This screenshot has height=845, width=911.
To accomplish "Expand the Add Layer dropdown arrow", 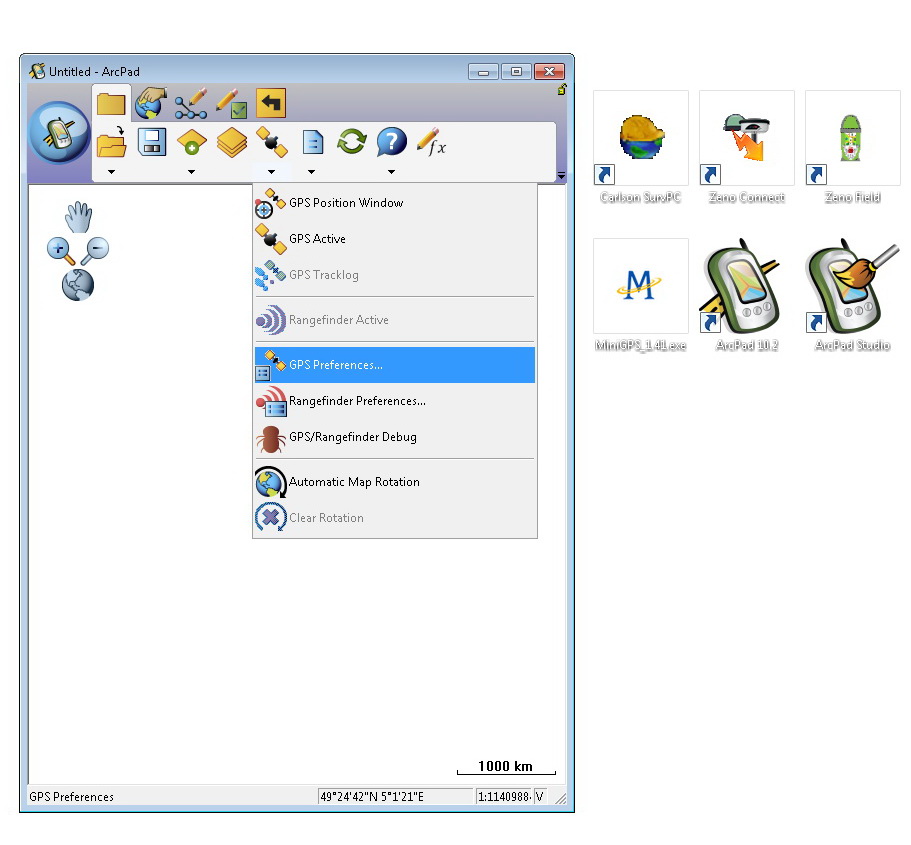I will pyautogui.click(x=191, y=172).
